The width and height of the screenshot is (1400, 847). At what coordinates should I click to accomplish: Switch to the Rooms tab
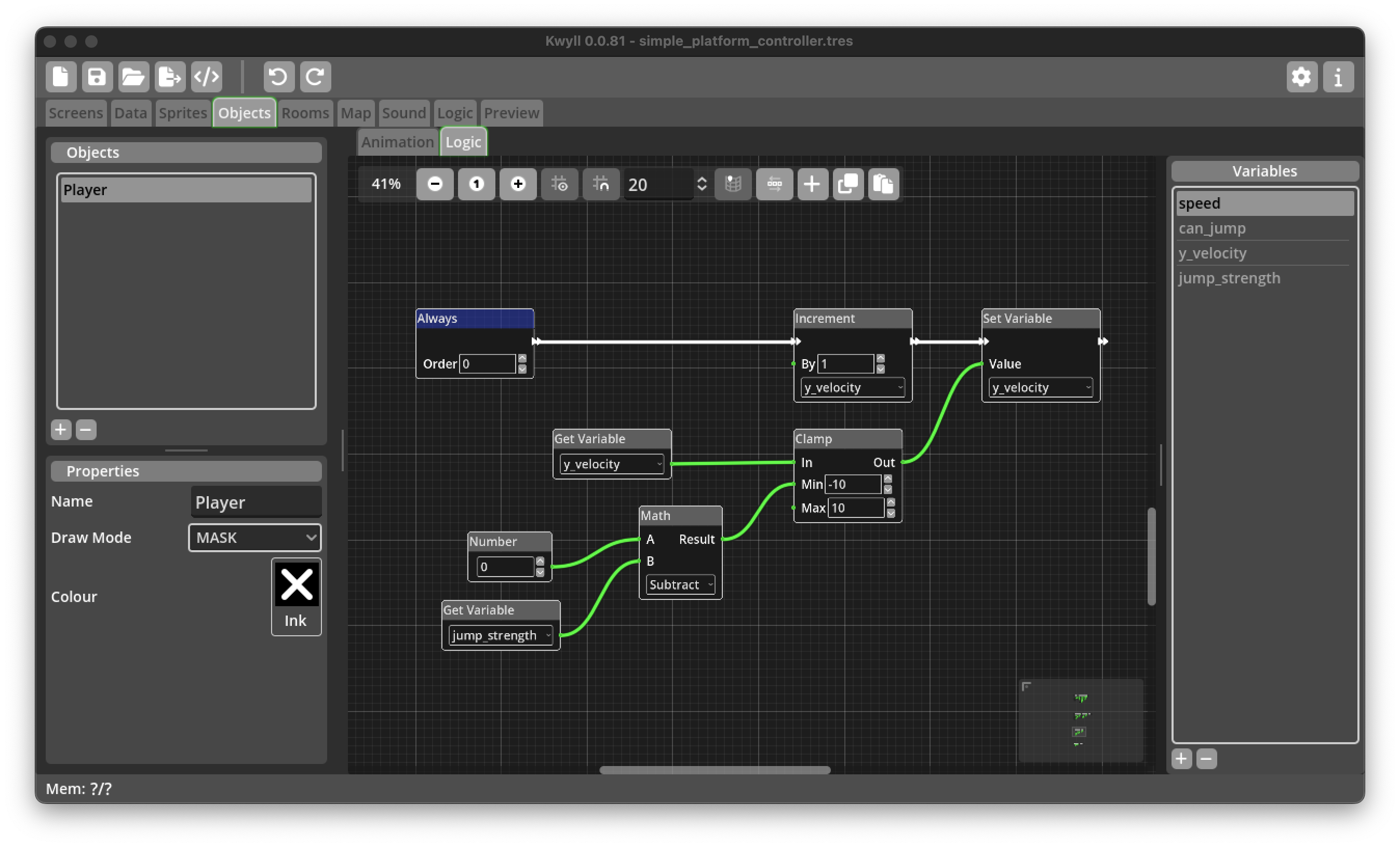305,113
